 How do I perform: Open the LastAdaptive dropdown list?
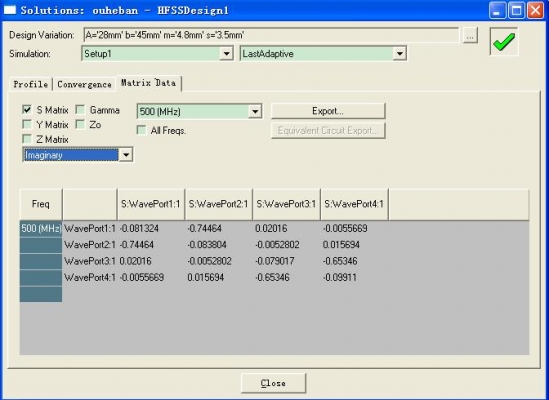pyautogui.click(x=399, y=54)
